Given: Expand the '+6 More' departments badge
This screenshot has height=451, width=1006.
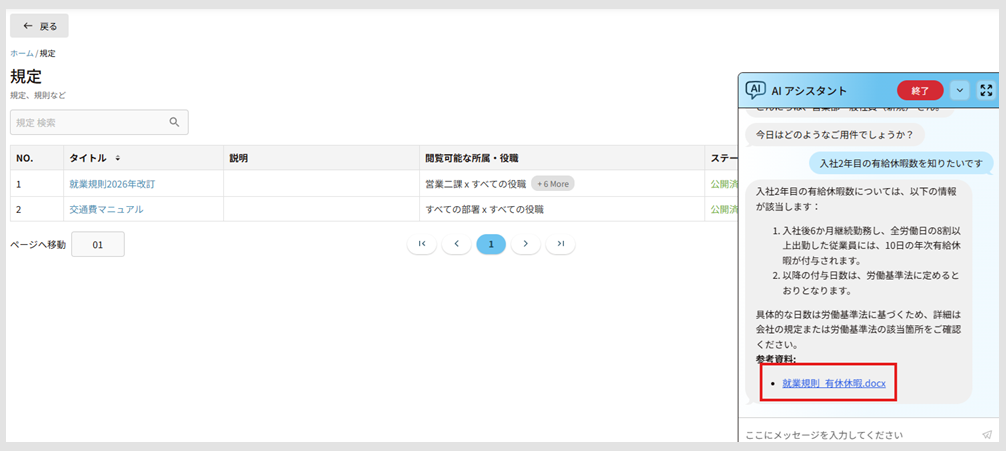Looking at the screenshot, I should pyautogui.click(x=552, y=184).
